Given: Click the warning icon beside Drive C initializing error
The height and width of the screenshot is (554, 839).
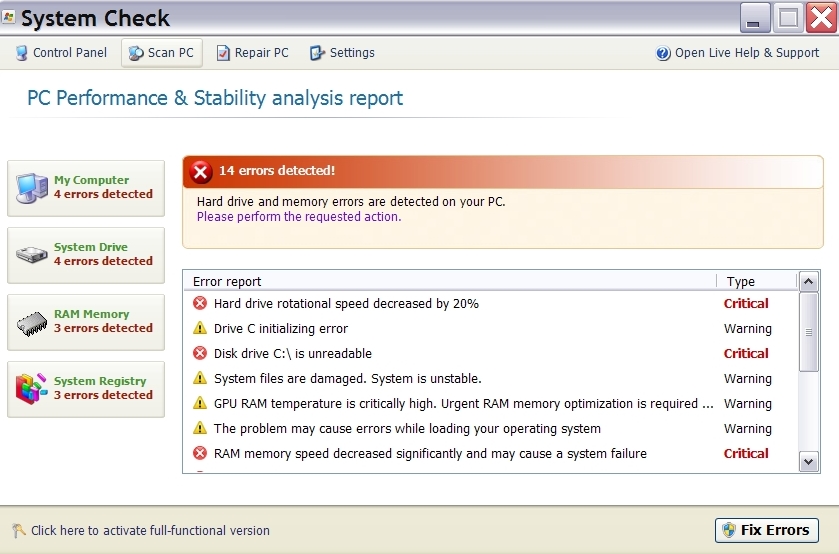Looking at the screenshot, I should click(200, 329).
